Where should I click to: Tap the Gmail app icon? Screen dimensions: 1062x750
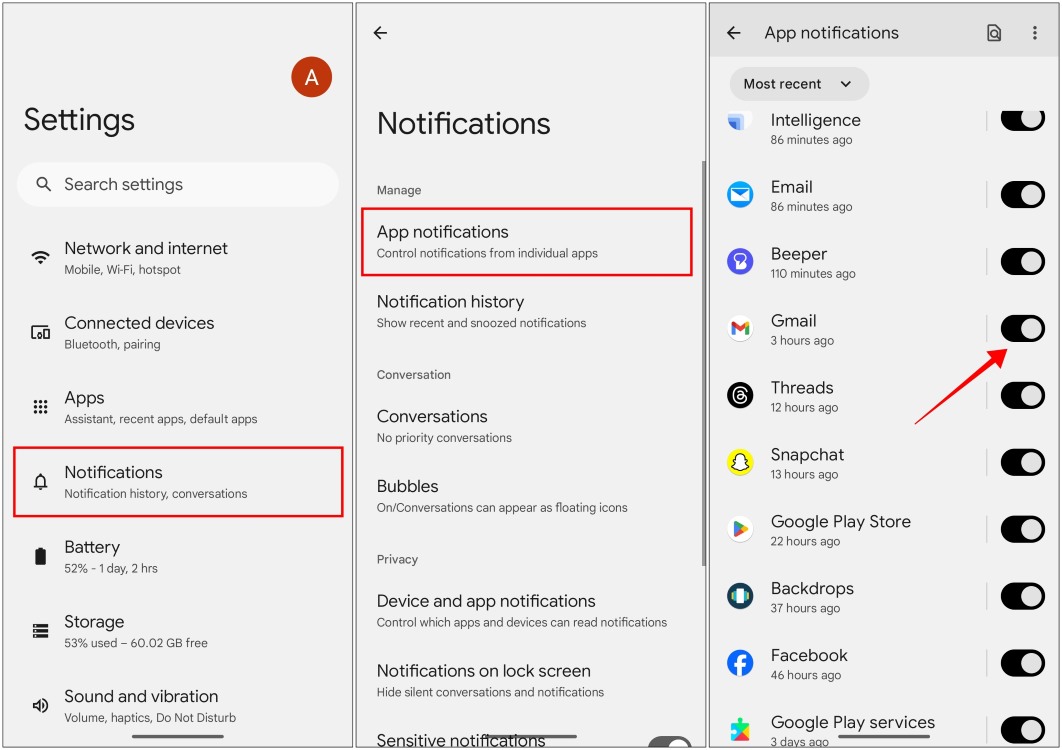coord(740,329)
